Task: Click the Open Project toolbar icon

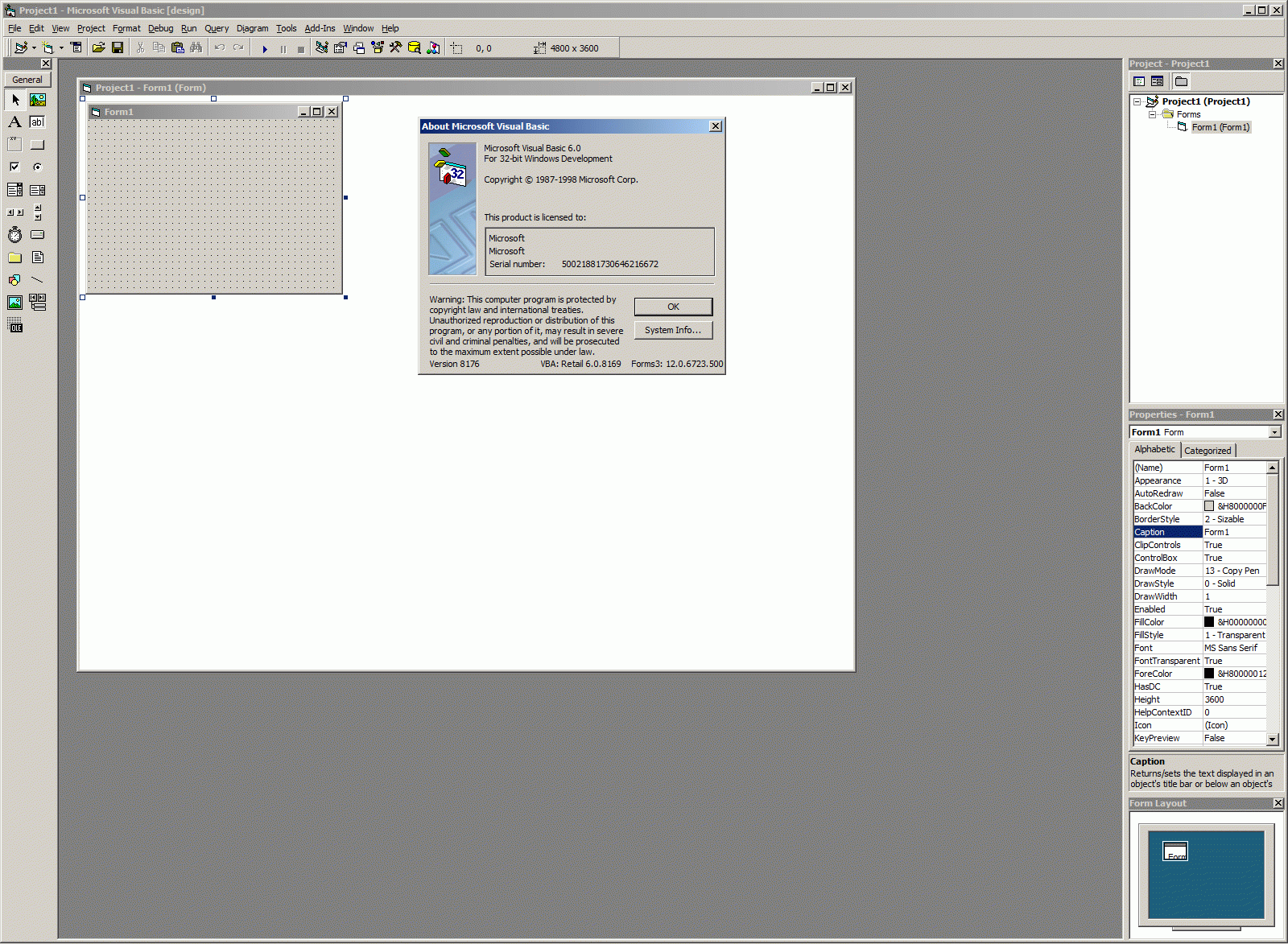Action: tap(98, 48)
